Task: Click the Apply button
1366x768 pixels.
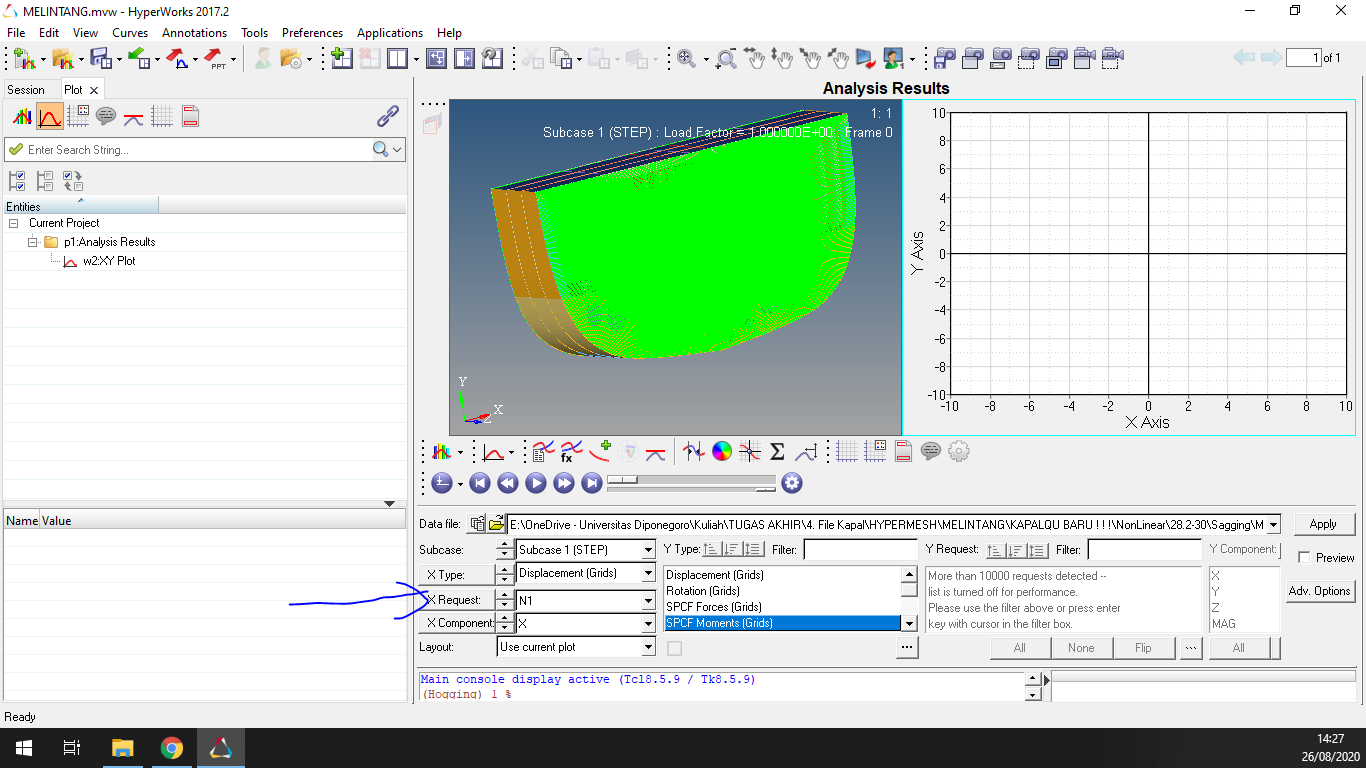Action: pos(1322,524)
